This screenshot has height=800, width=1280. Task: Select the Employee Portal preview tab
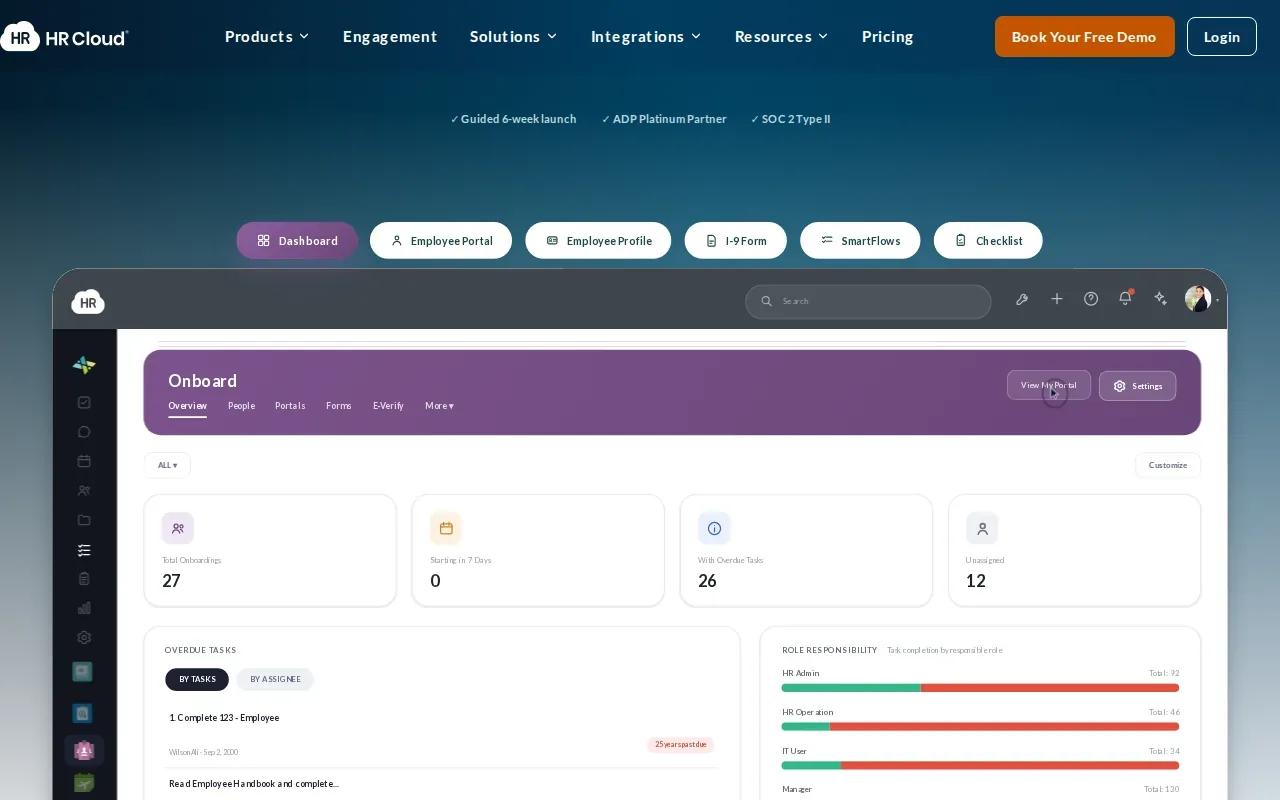click(441, 240)
